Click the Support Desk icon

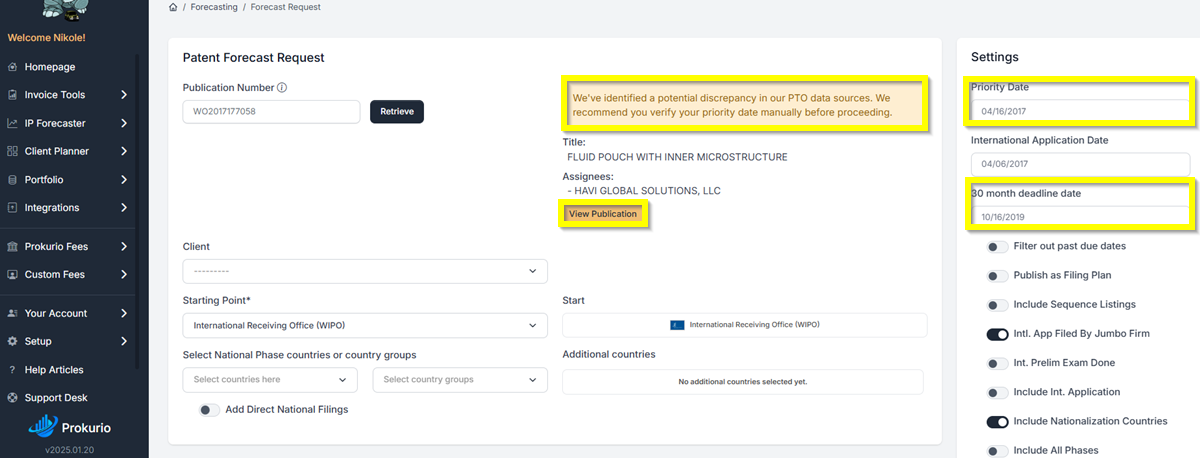click(x=12, y=398)
